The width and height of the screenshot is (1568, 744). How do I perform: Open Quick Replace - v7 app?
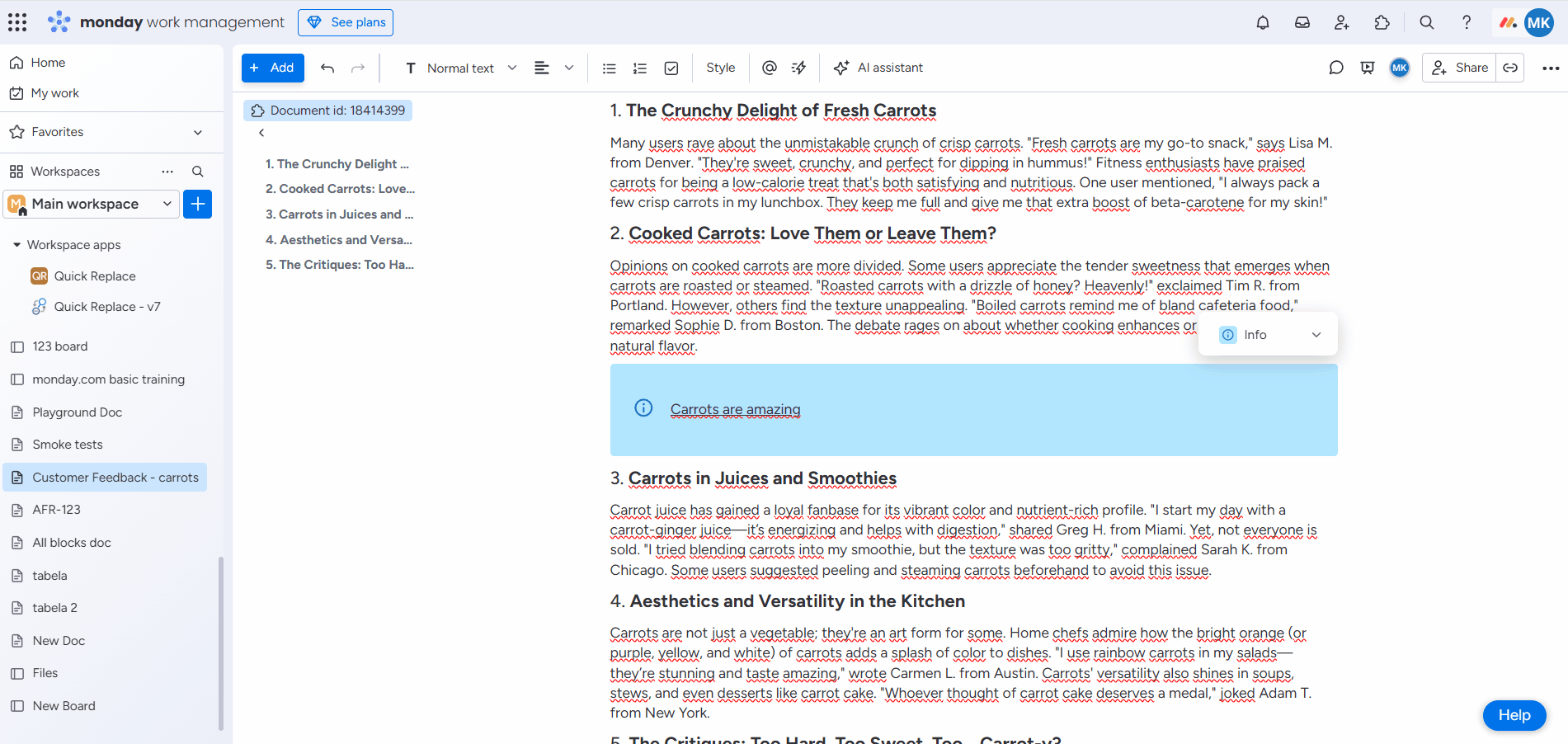pyautogui.click(x=107, y=307)
